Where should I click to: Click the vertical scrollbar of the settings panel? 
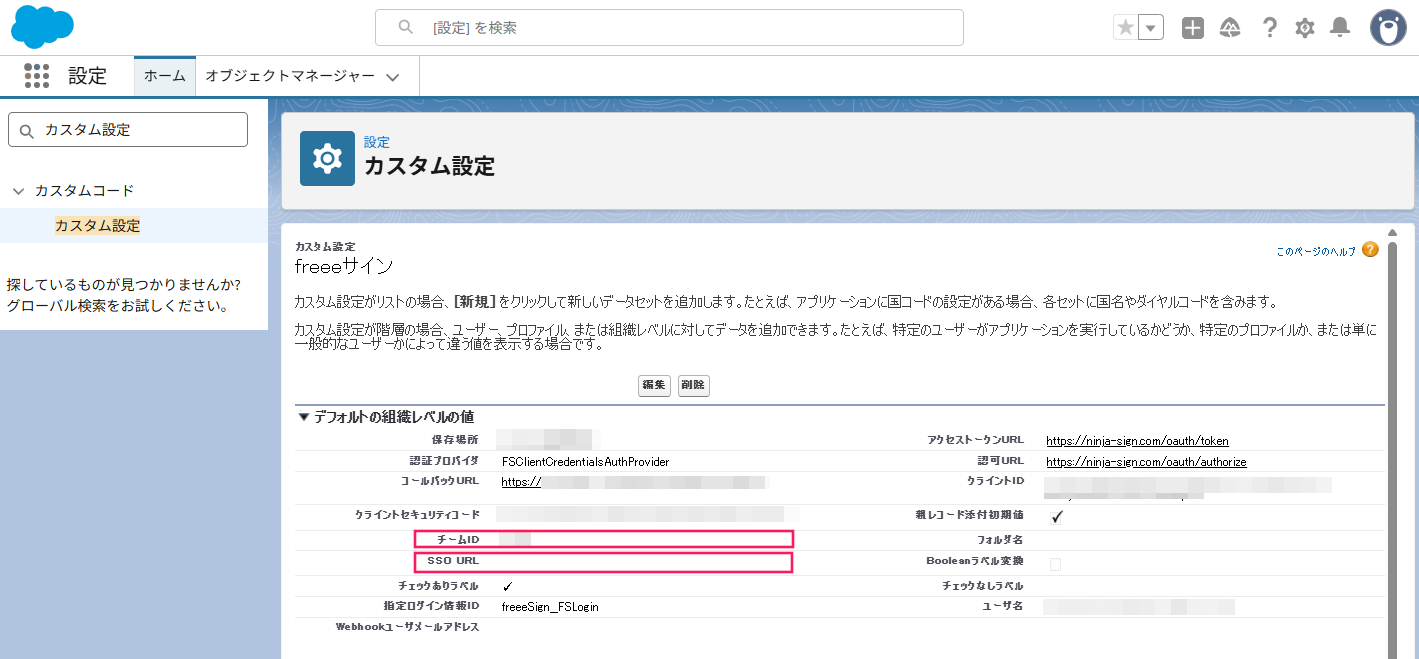click(1391, 450)
